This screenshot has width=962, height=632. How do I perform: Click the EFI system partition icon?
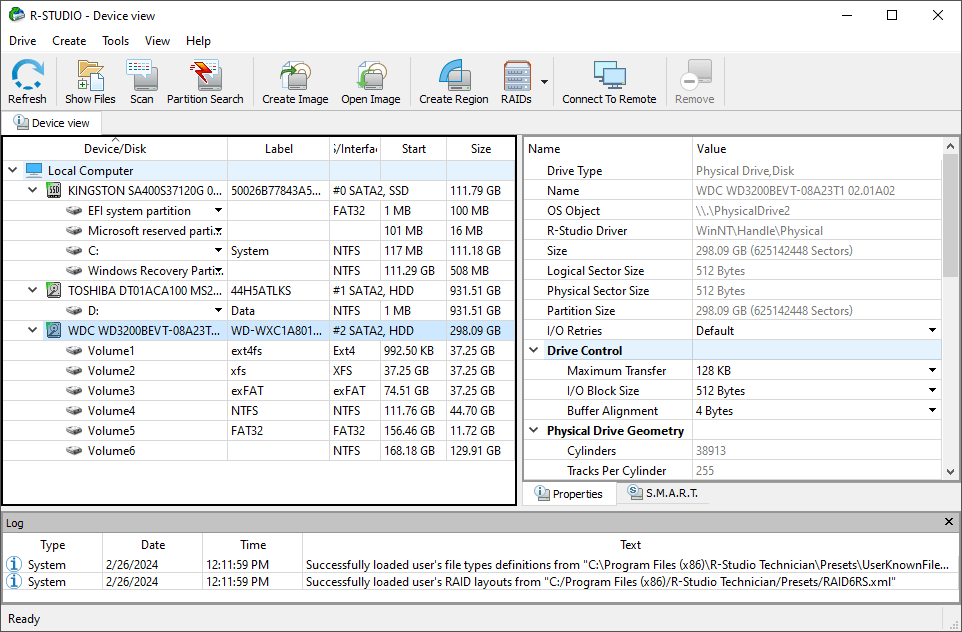74,211
